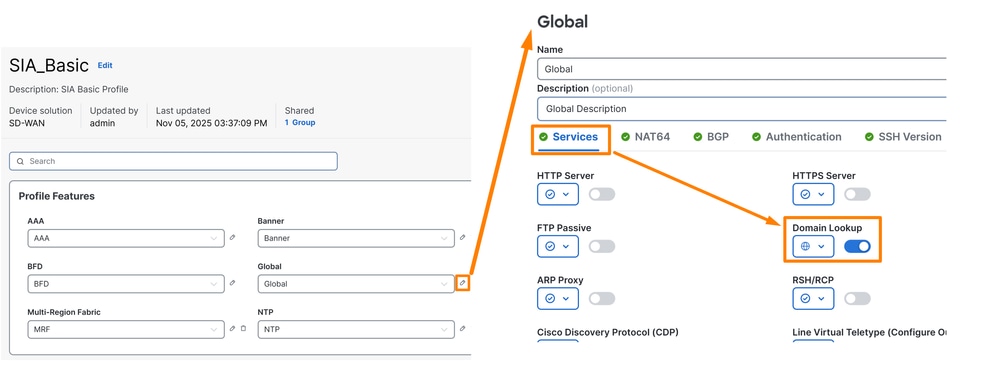
Task: Open FTP Passive scope selector
Action: click(x=558, y=246)
